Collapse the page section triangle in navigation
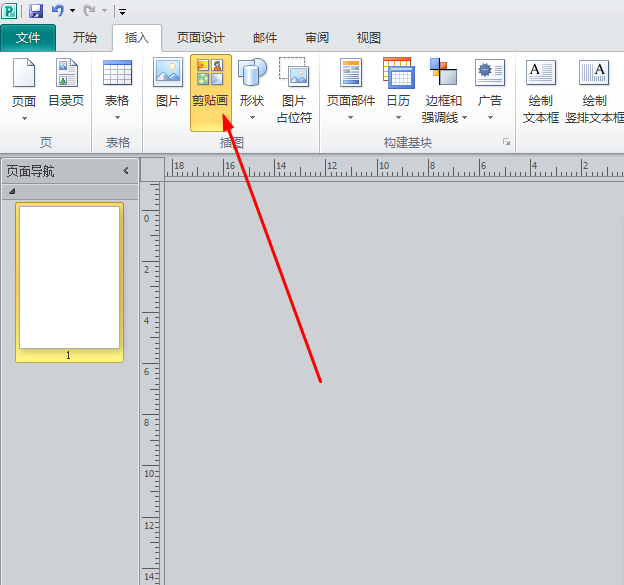Screen dimensions: 624x585 [12, 191]
